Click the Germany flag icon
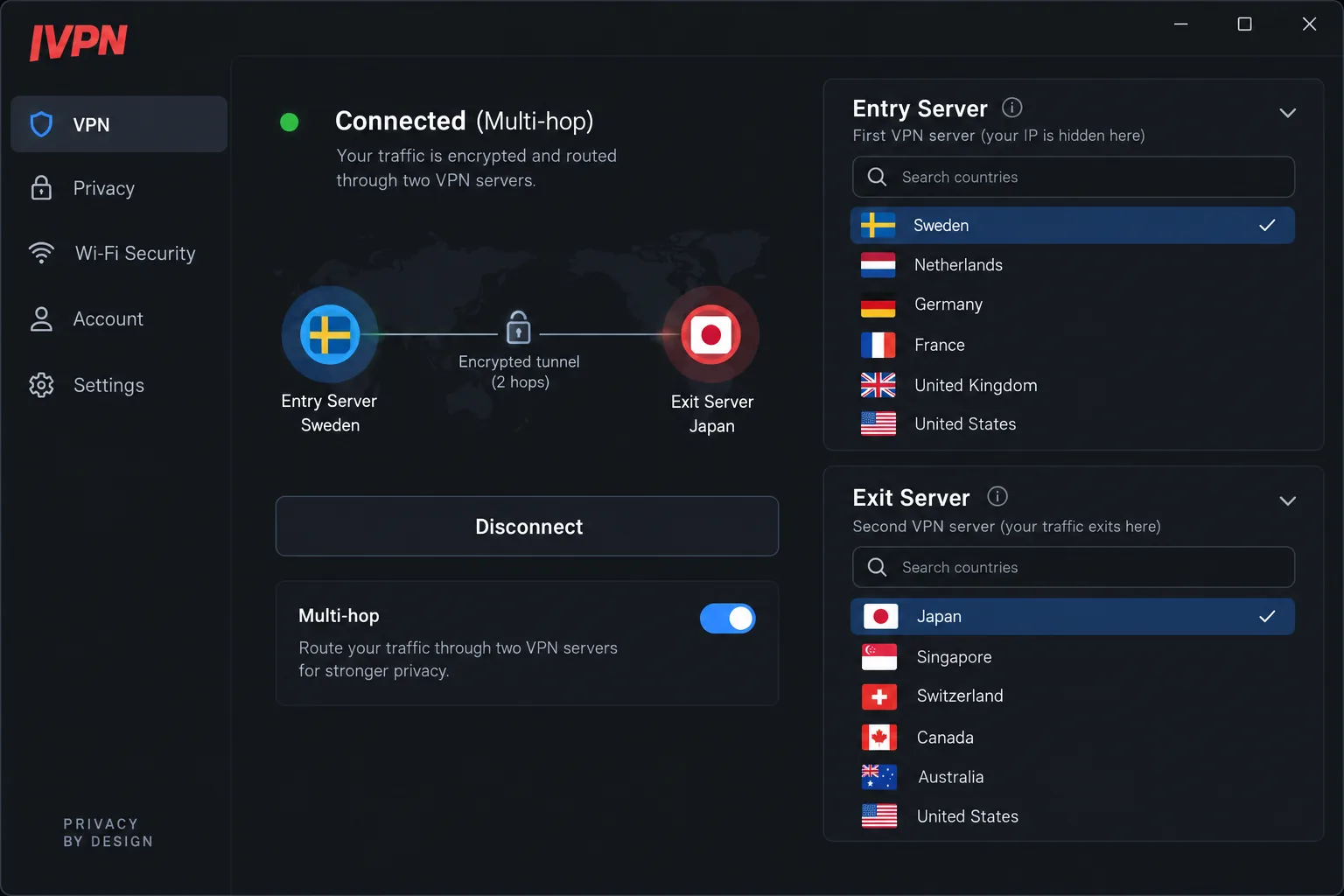Image resolution: width=1344 pixels, height=896 pixels. pyautogui.click(x=878, y=304)
